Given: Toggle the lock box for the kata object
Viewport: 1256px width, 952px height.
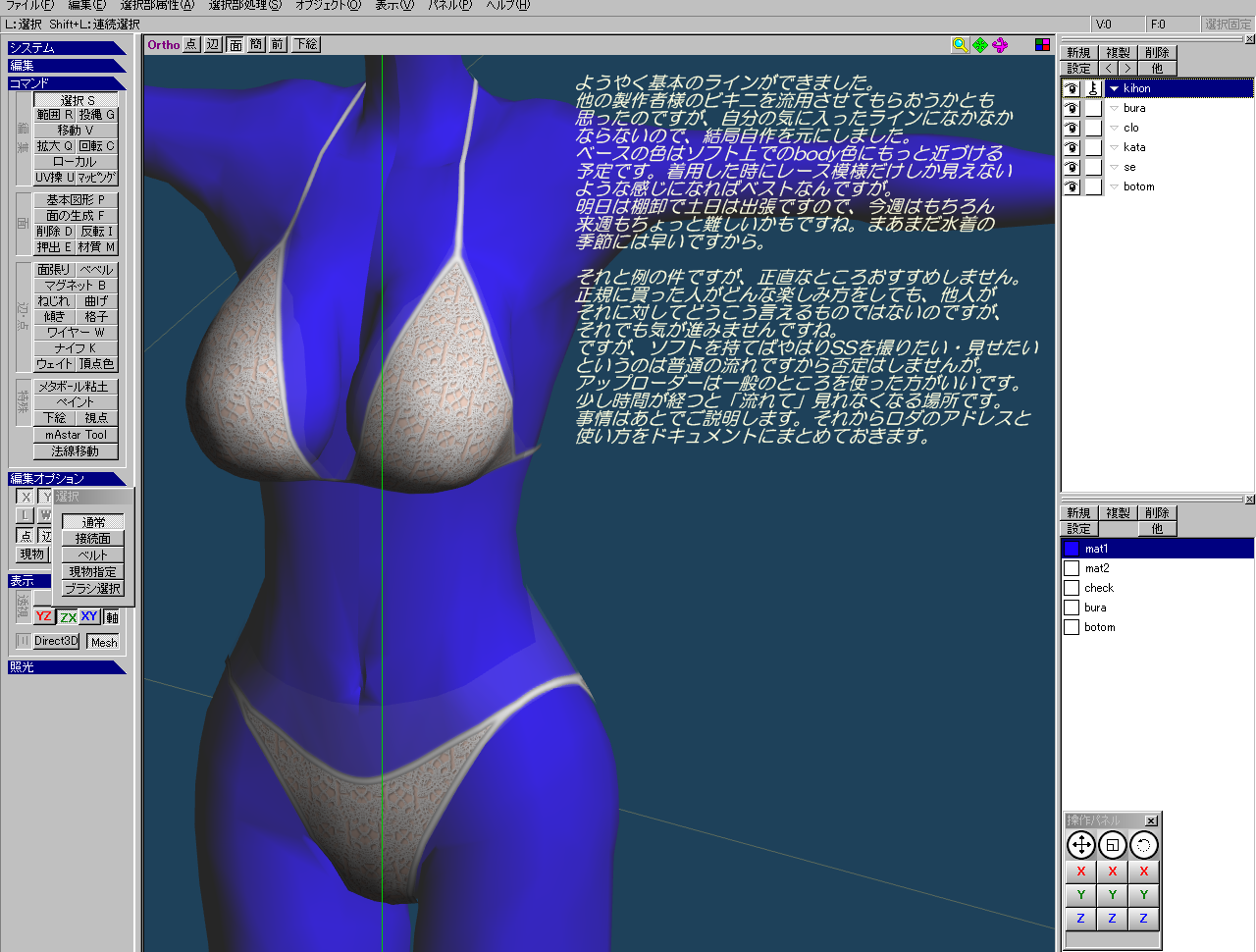Looking at the screenshot, I should coord(1093,147).
